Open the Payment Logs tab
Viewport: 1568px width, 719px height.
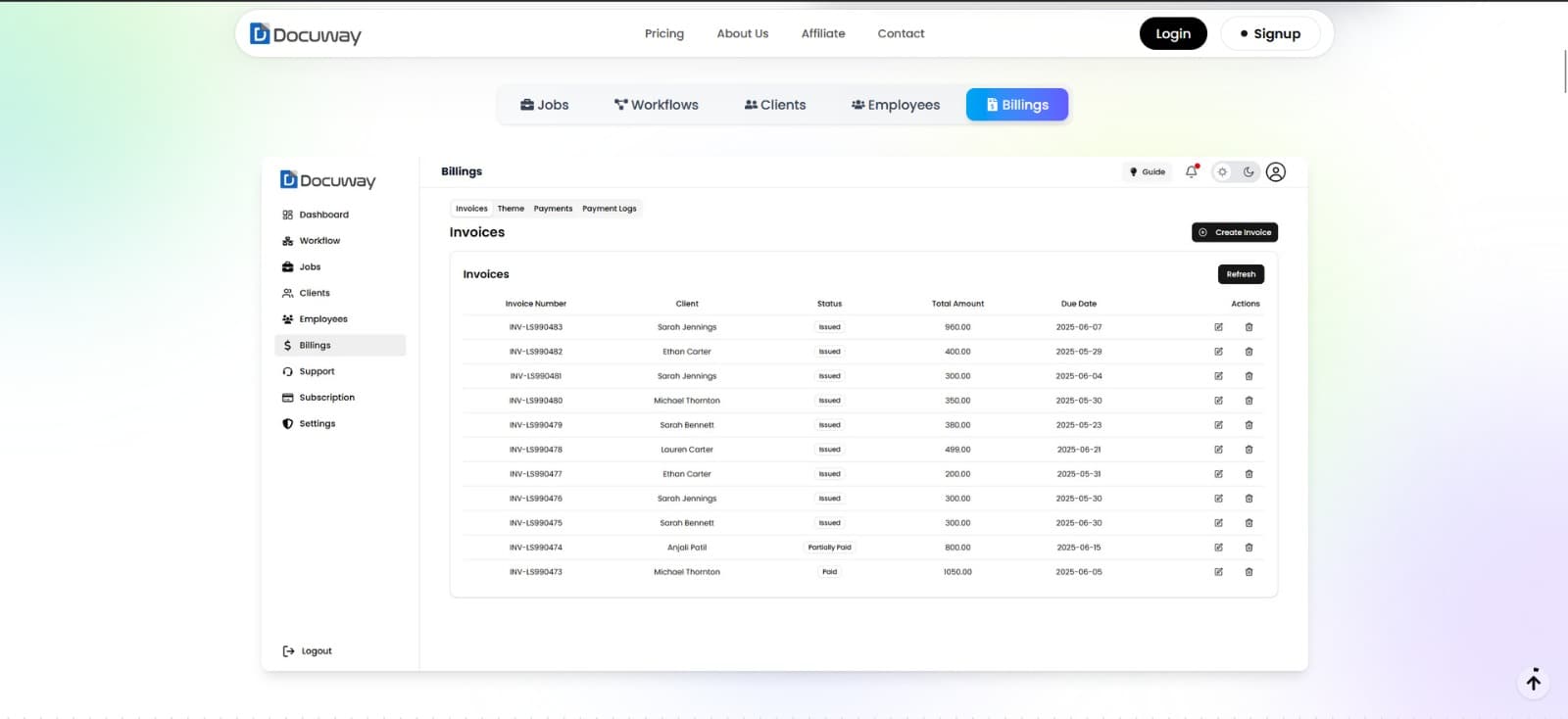point(609,209)
